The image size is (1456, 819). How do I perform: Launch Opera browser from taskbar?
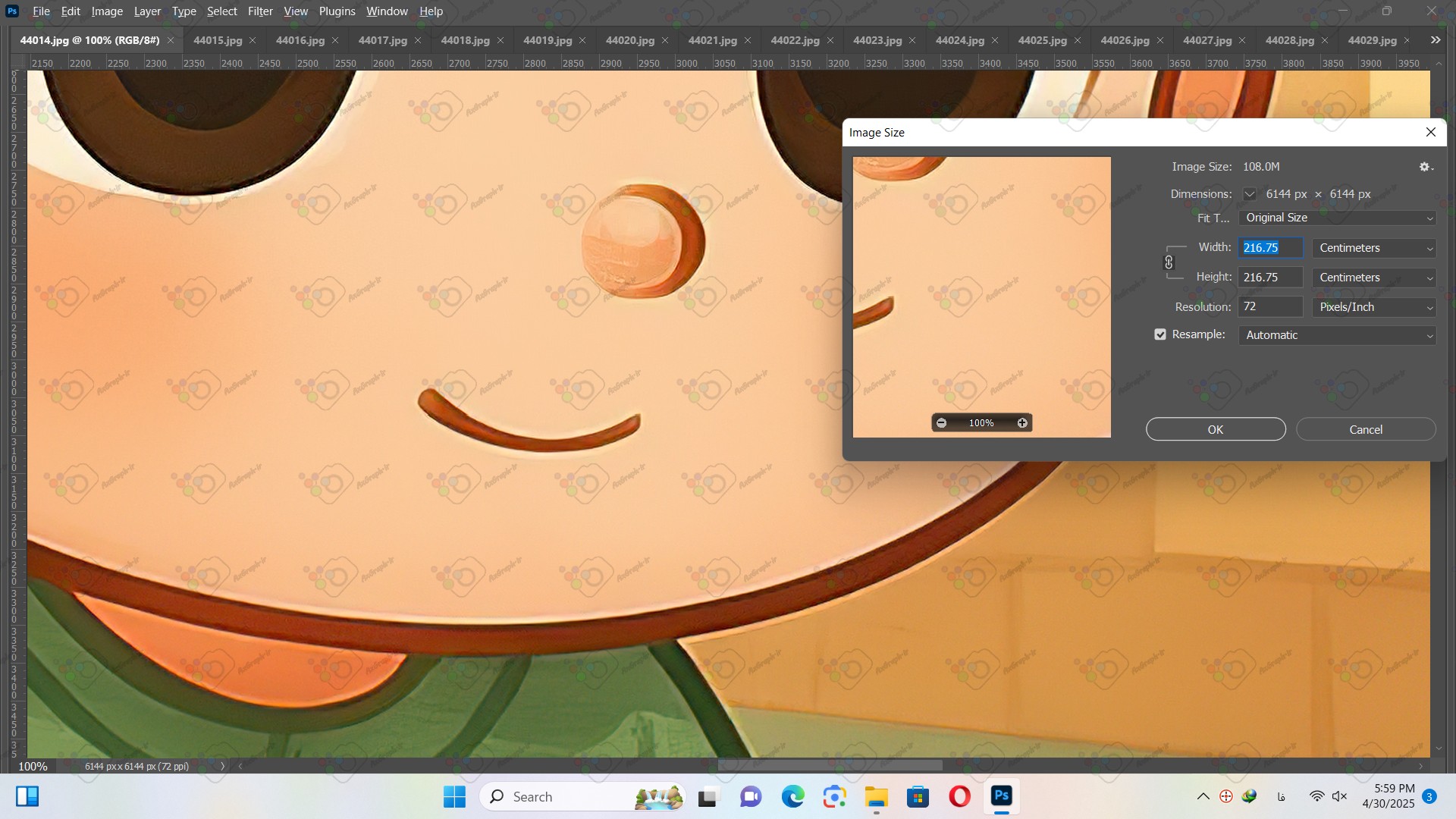(x=959, y=797)
